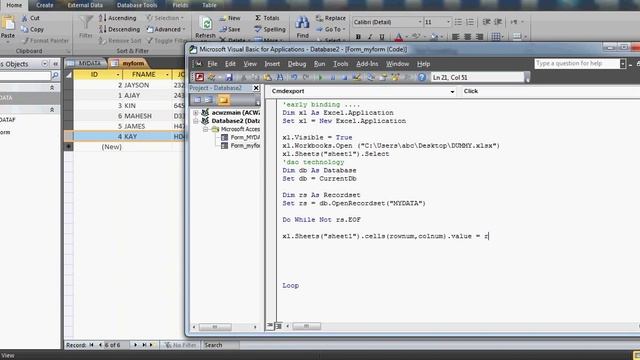Click the Cut button in Access ribbon
Viewport: 640px width, 360px height.
(x=31, y=18)
